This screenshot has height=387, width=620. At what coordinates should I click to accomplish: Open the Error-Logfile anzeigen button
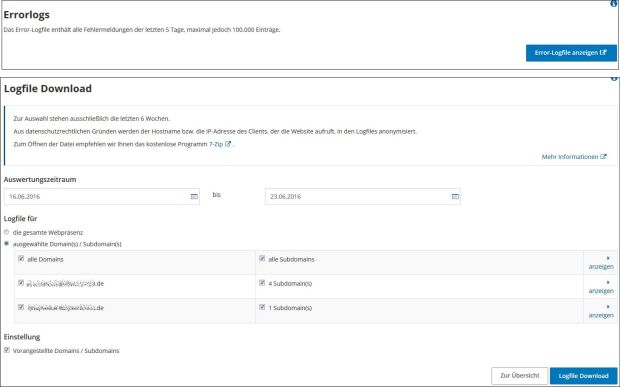[x=571, y=53]
